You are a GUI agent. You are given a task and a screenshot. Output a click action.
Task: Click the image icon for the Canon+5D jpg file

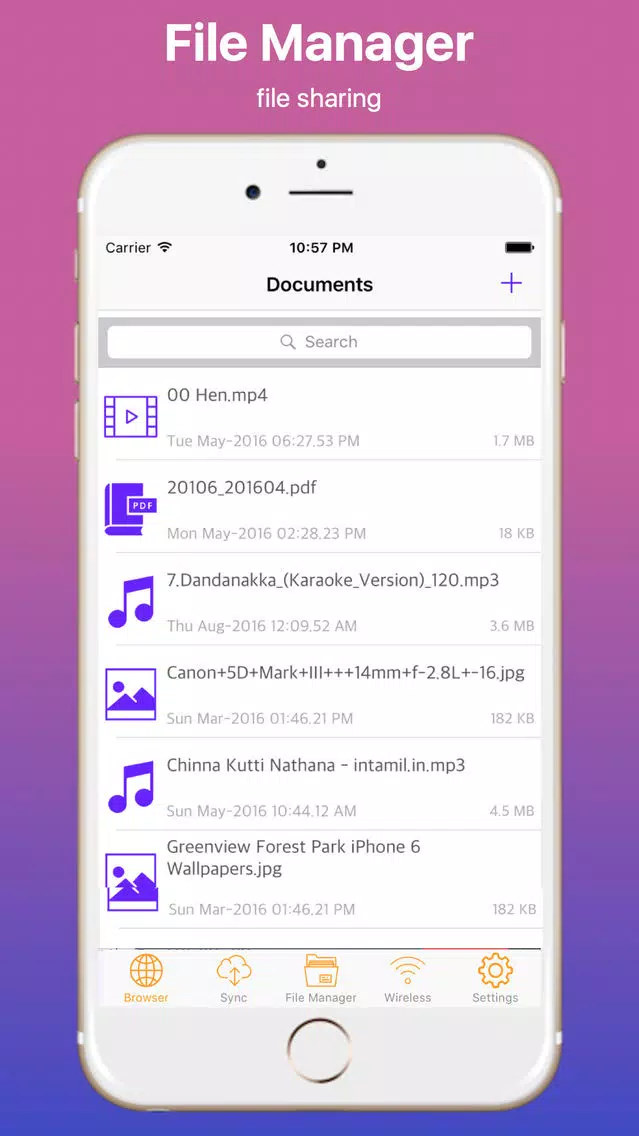coord(130,694)
